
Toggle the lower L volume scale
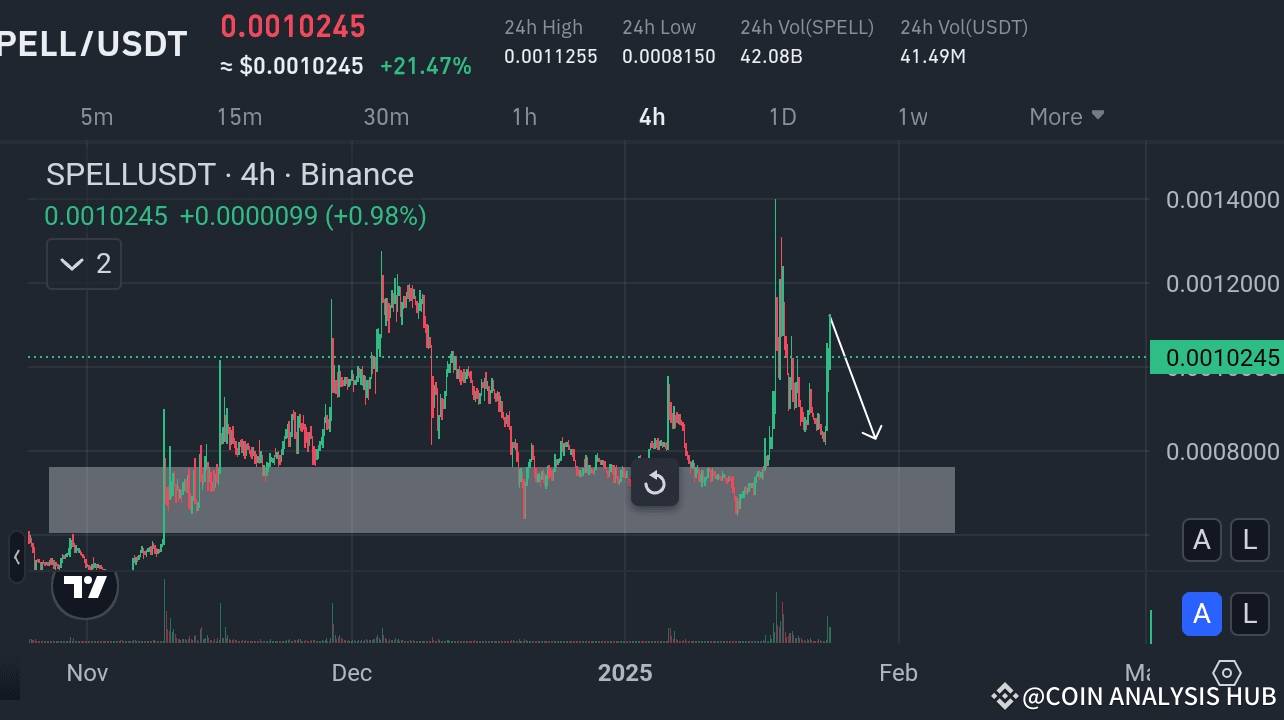pyautogui.click(x=1250, y=615)
